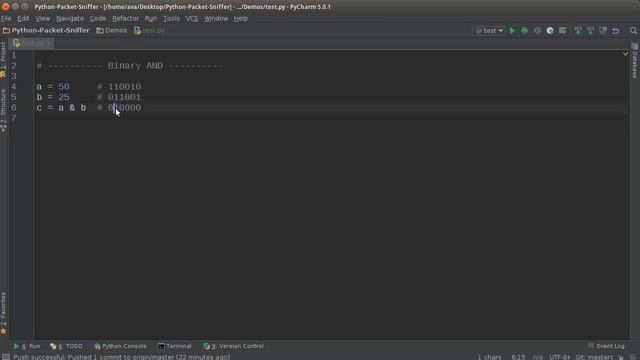640x360 pixels.
Task: Open the Code menu
Action: 98,18
